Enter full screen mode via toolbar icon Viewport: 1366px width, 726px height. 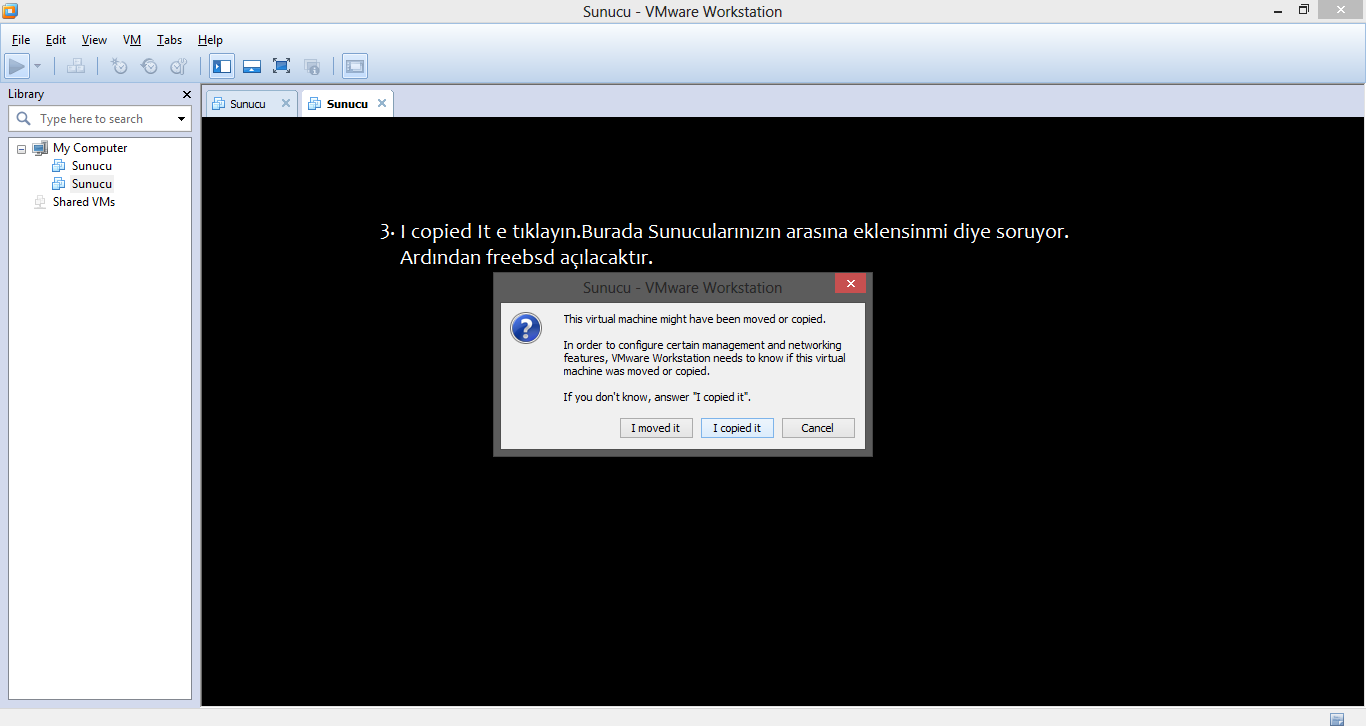coord(282,67)
